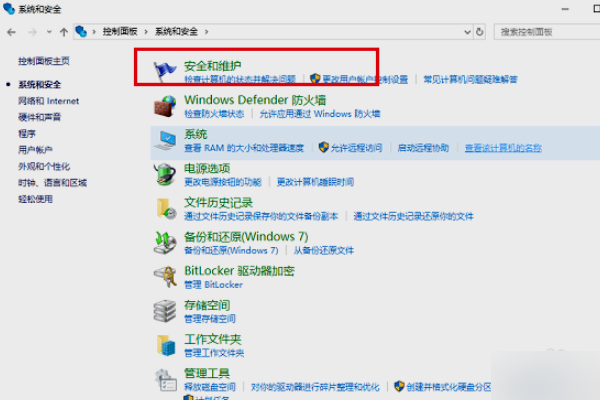Open Backup and Restore (Windows 7) icon

pyautogui.click(x=165, y=243)
